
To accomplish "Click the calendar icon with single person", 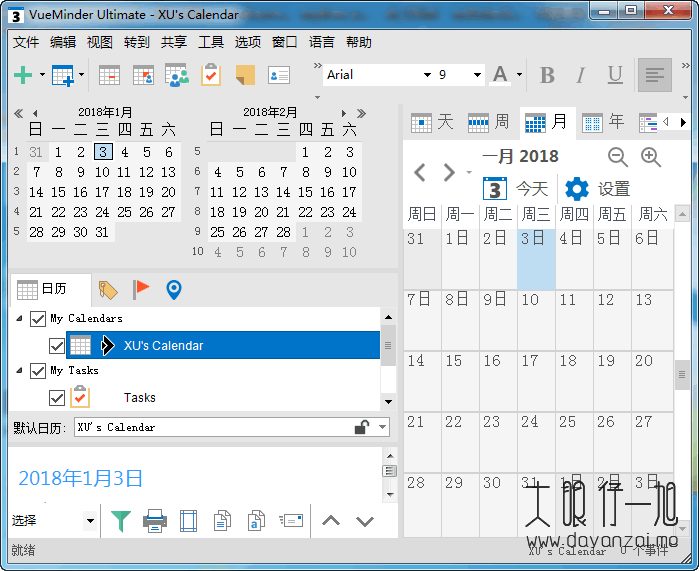I will [144, 75].
